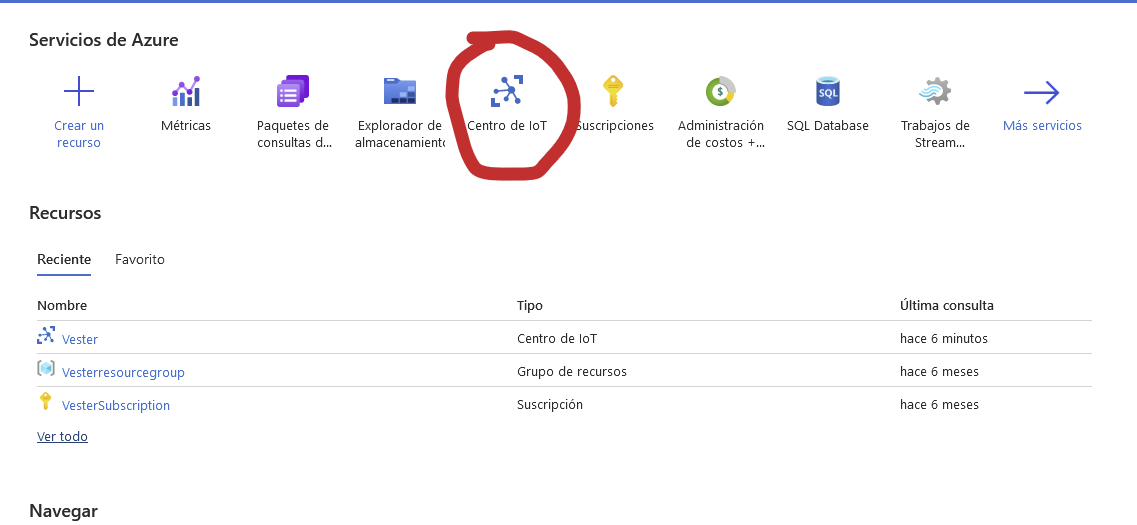This screenshot has width=1137, height=525.
Task: Open the Centro de IoT service icon
Action: coord(507,91)
